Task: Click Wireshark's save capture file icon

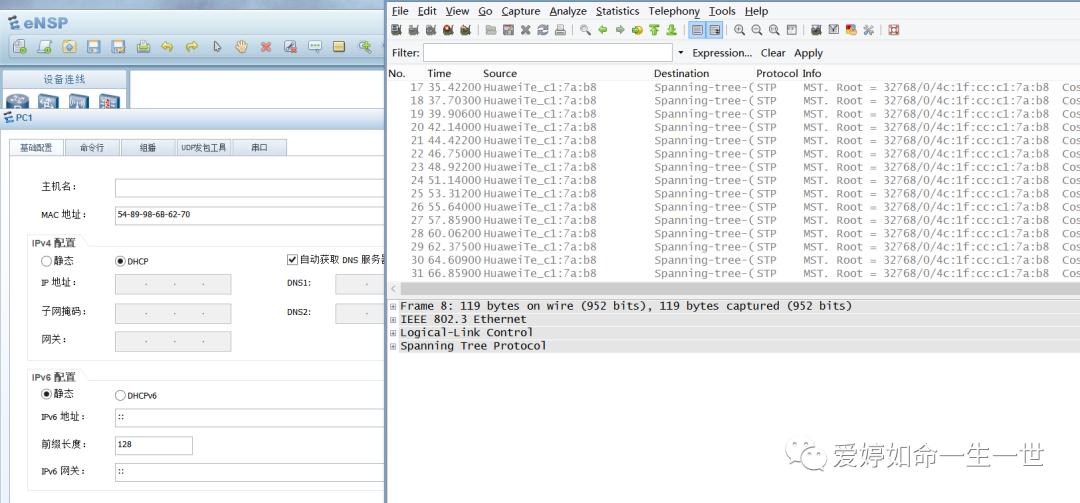Action: 508,30
